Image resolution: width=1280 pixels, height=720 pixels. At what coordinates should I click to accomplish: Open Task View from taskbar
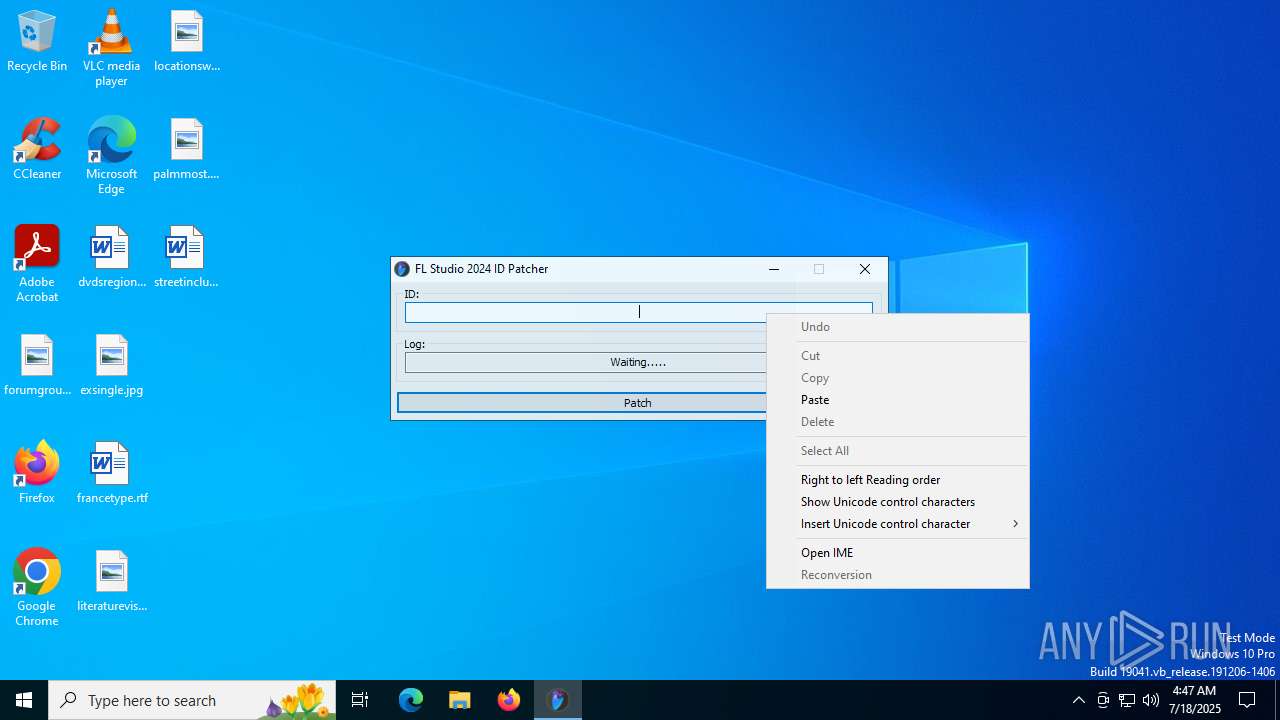tap(360, 700)
